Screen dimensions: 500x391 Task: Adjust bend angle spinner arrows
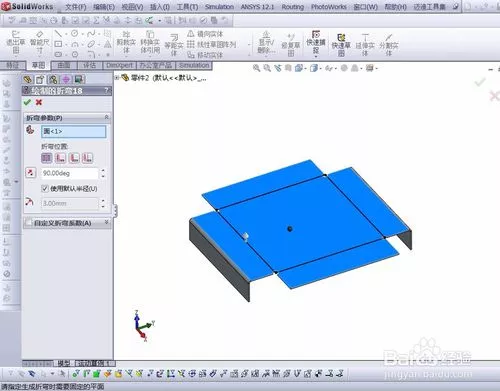103,173
